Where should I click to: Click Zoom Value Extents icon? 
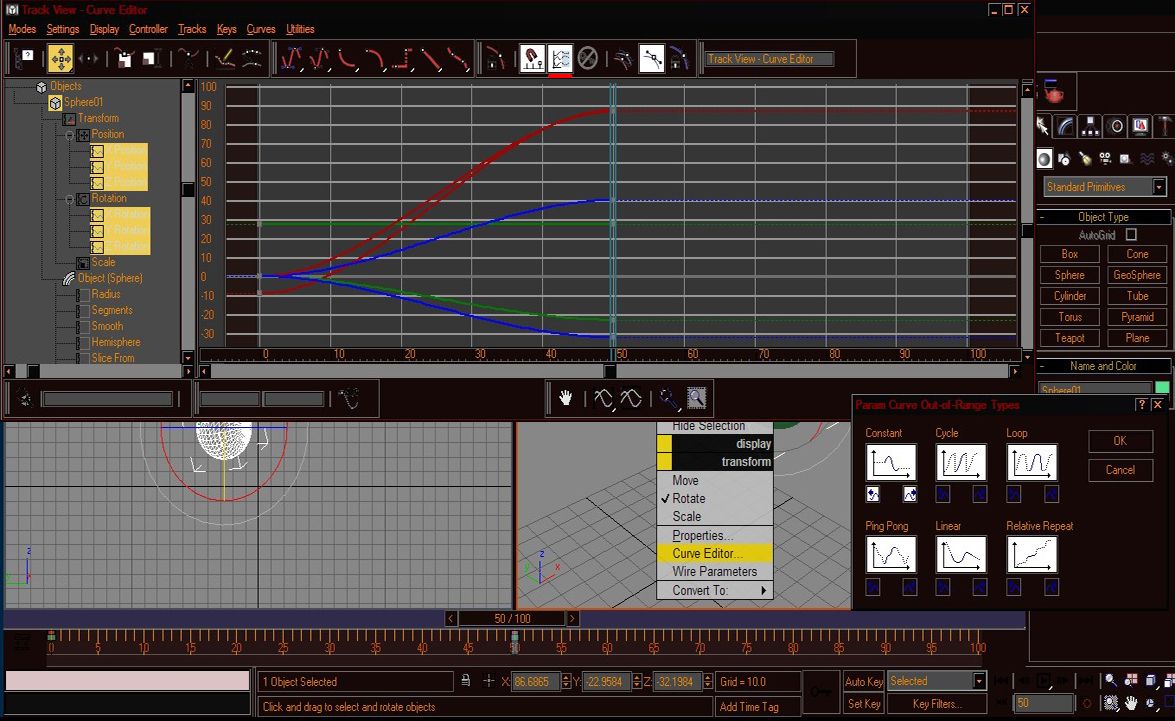tap(630, 398)
